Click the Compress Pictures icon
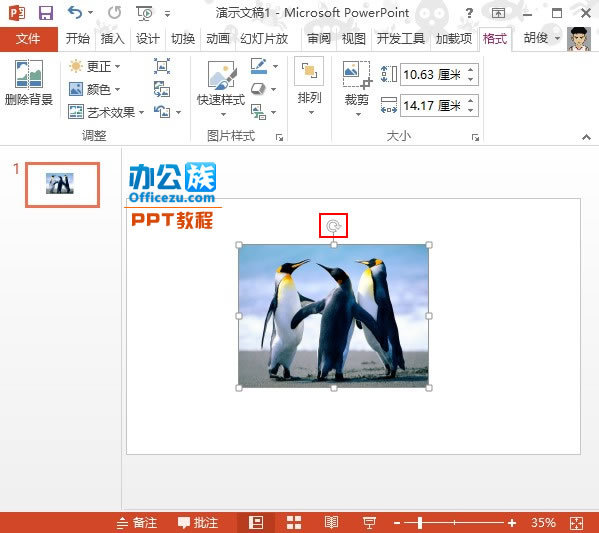This screenshot has height=533, width=599. point(162,66)
